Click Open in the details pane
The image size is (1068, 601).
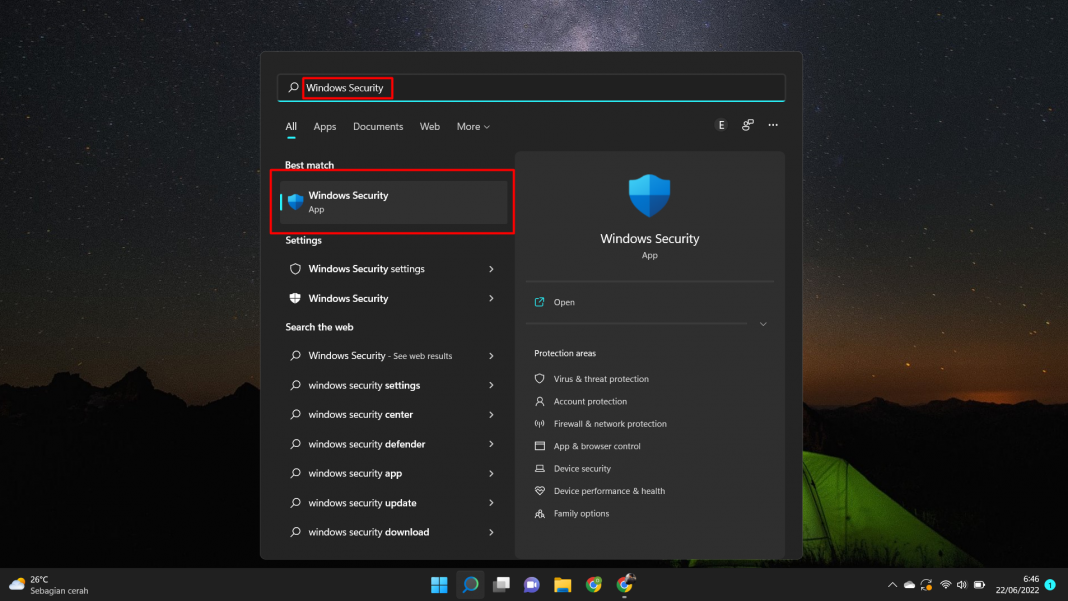pyautogui.click(x=564, y=302)
